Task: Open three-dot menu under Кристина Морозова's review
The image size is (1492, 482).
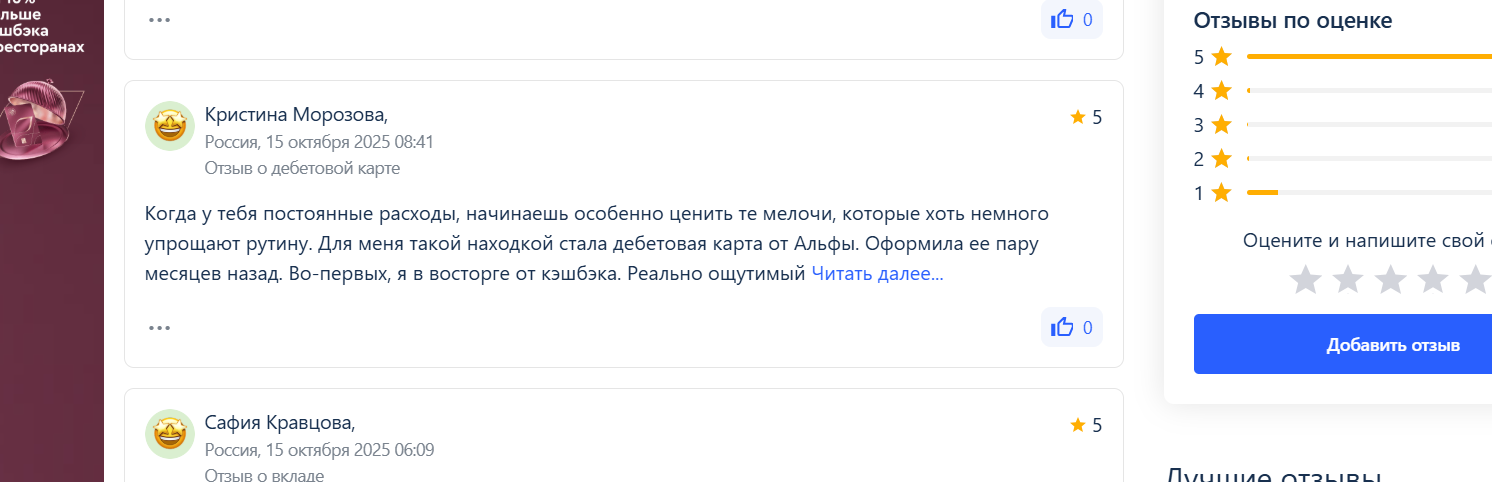Action: tap(159, 327)
